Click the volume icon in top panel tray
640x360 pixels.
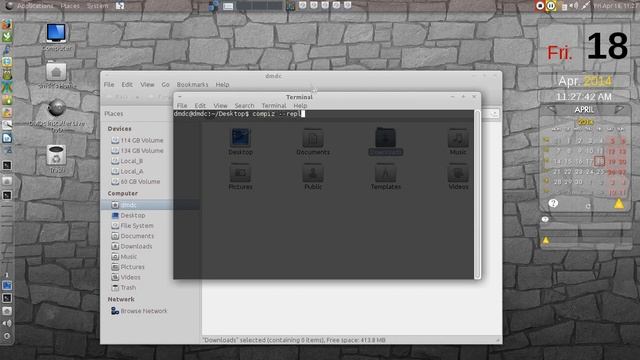[574, 6]
